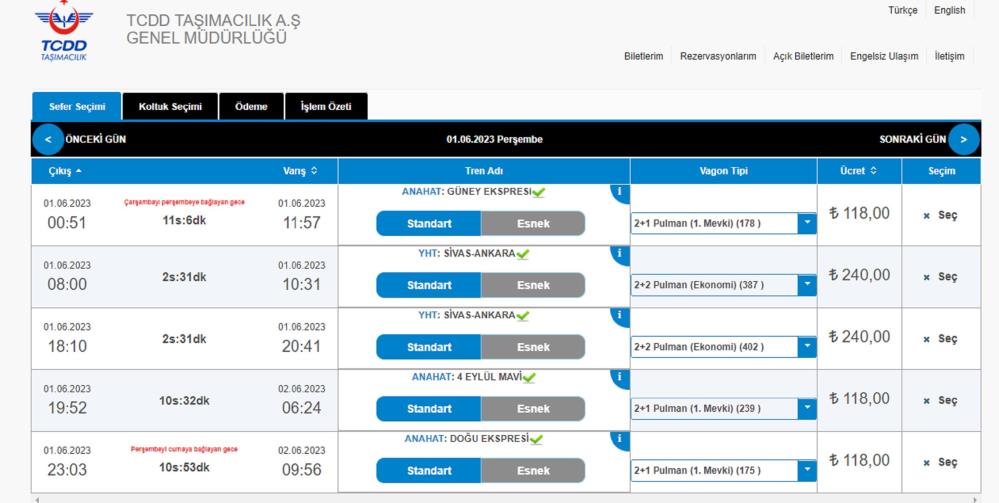Click duration text 10s:32dk

184,401
